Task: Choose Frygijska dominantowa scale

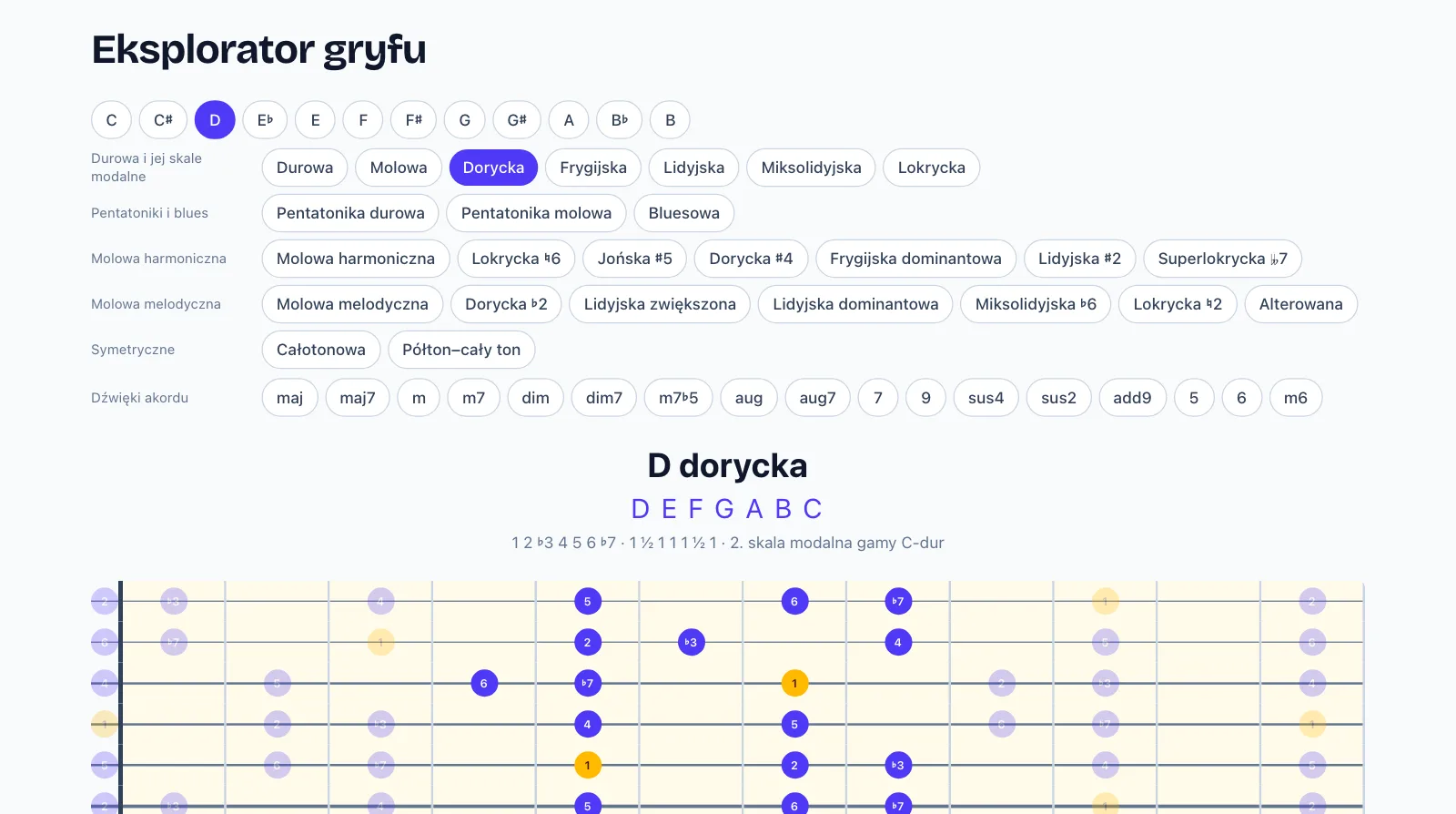Action: click(915, 259)
